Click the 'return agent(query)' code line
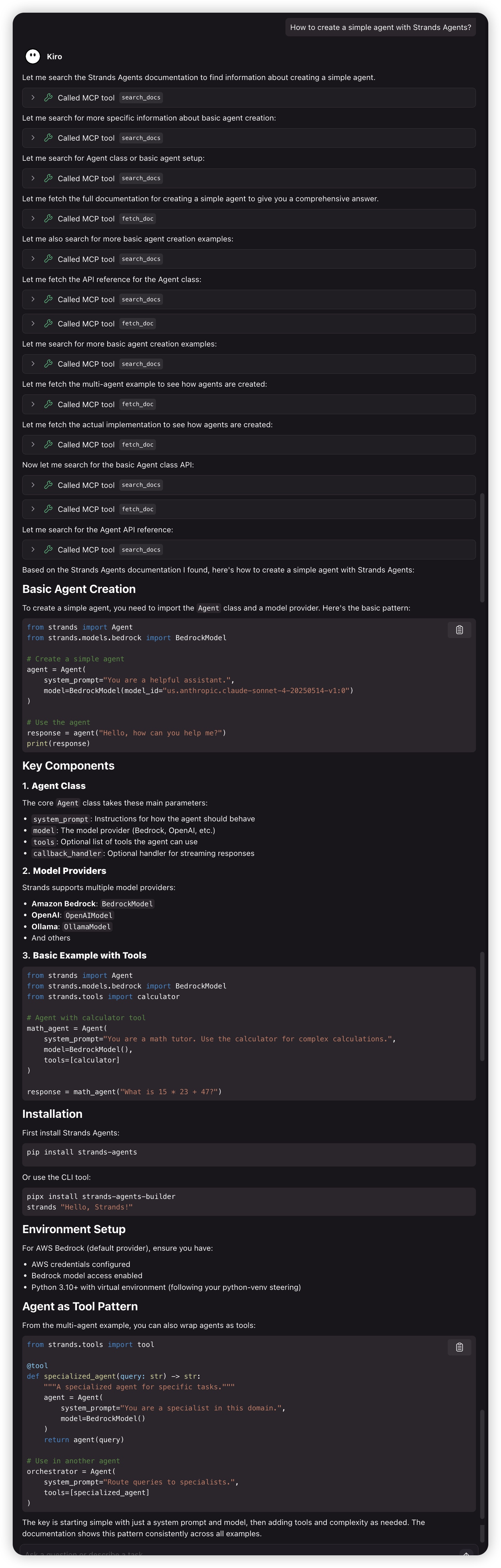The height and width of the screenshot is (1568, 501). (84, 1440)
